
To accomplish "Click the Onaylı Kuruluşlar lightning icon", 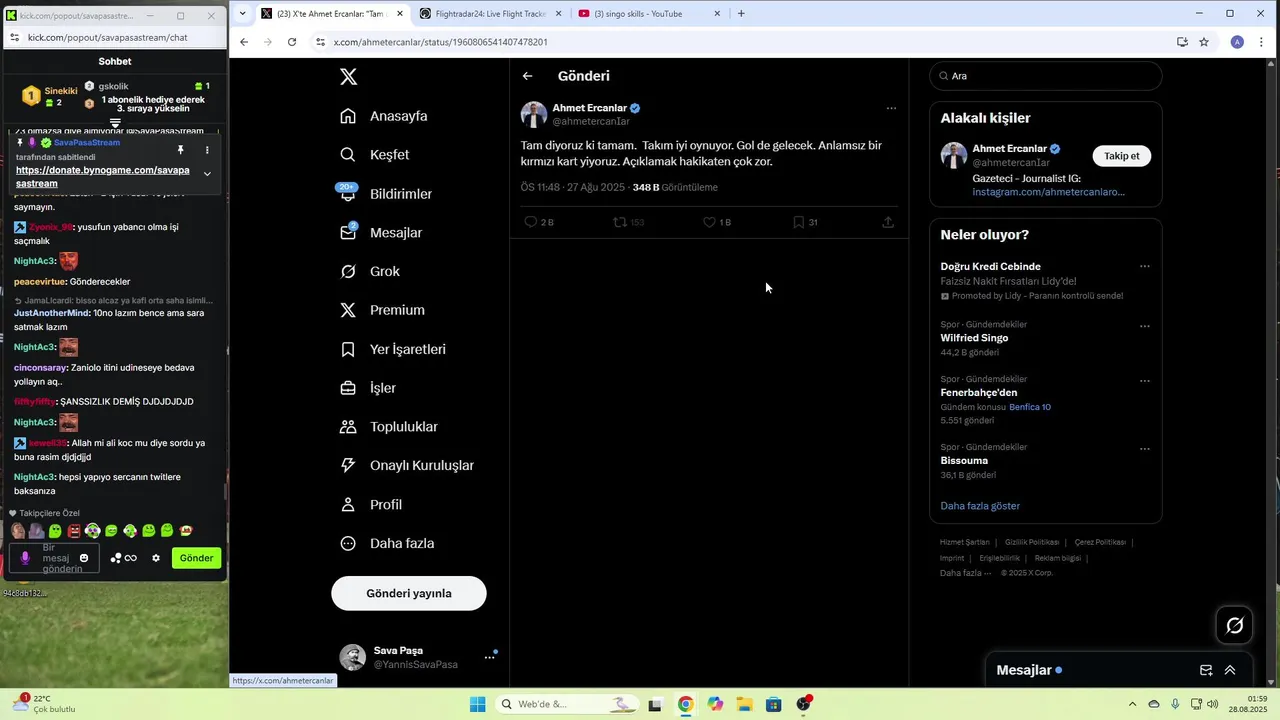I will [x=348, y=466].
